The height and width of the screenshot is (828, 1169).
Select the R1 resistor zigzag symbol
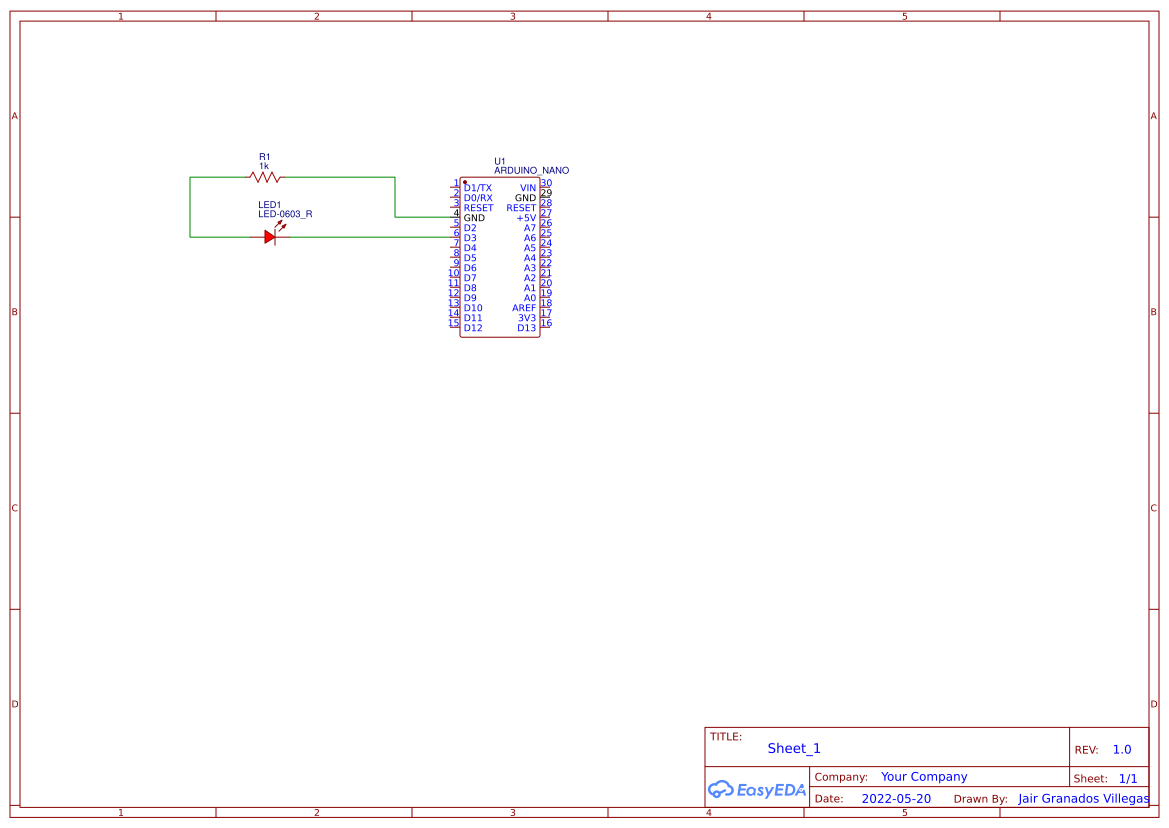click(265, 177)
